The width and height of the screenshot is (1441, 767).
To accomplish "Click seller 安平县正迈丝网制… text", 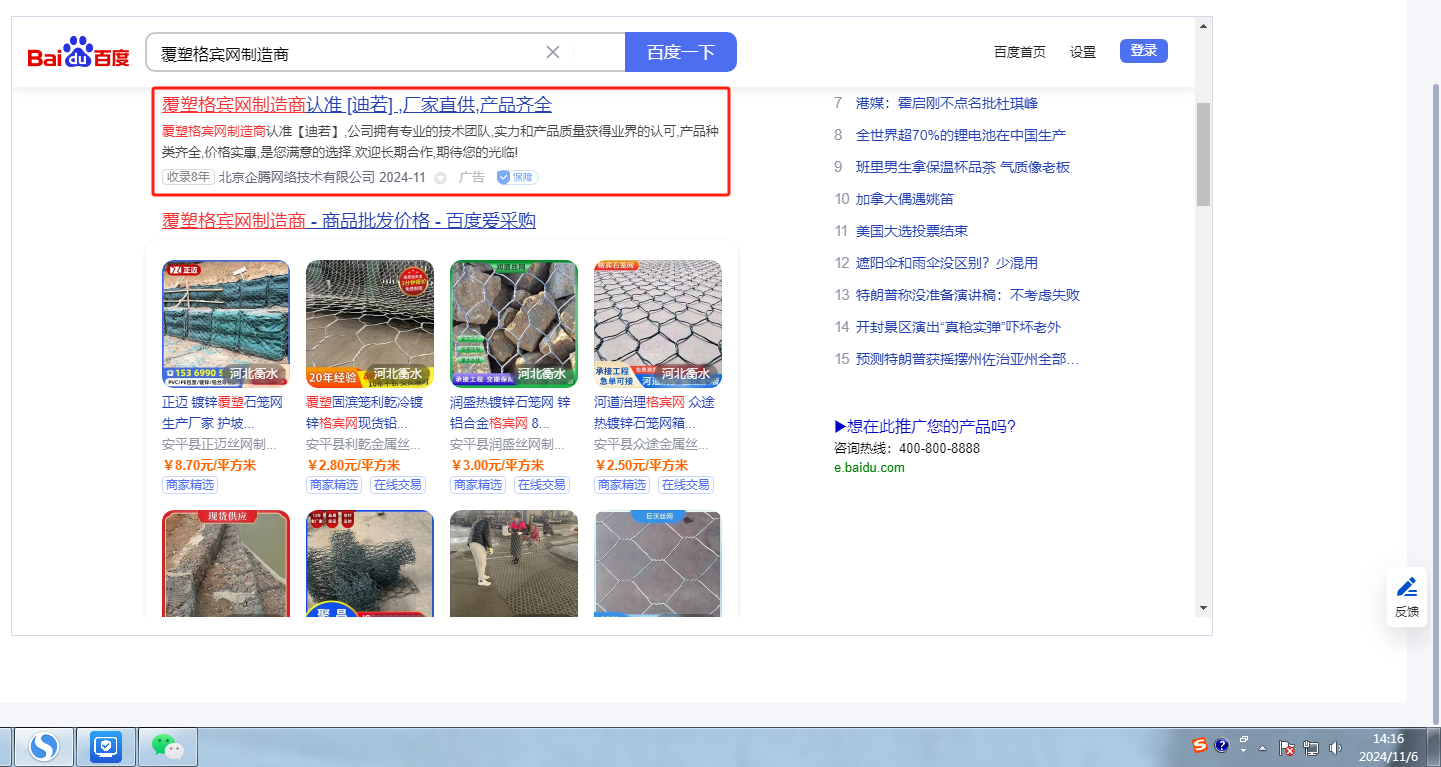I will pyautogui.click(x=220, y=444).
